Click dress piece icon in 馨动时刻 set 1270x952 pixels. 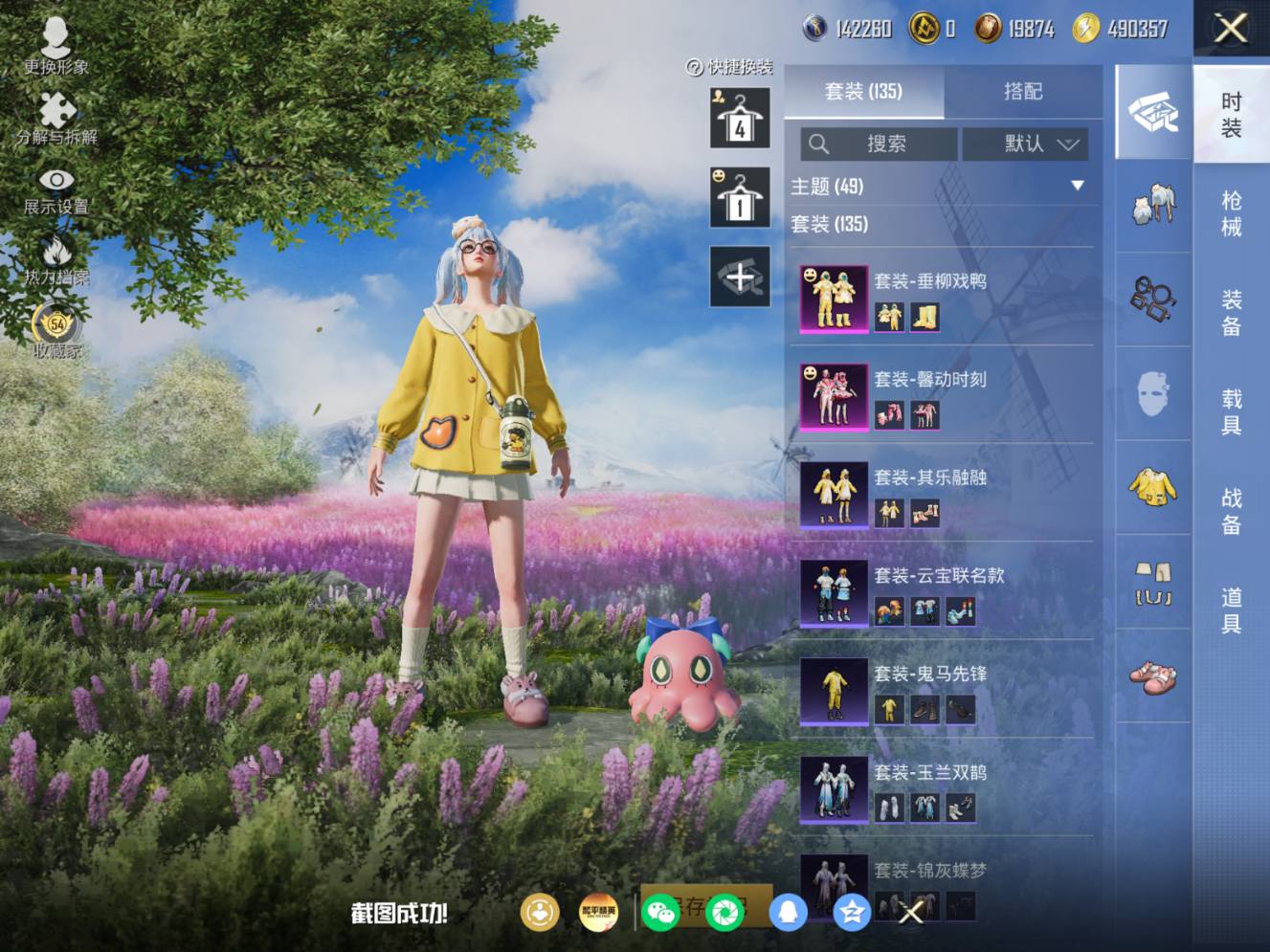[x=925, y=415]
